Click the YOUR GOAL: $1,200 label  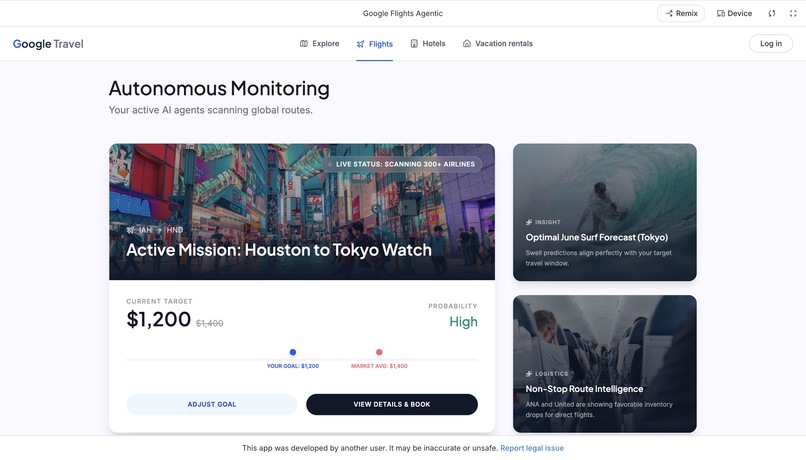292,366
